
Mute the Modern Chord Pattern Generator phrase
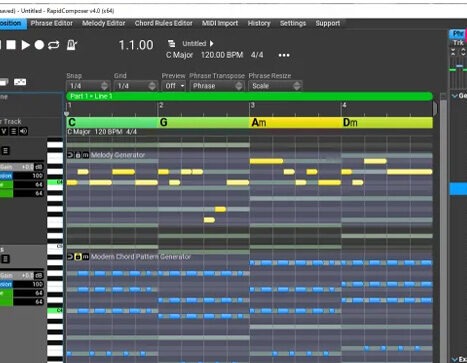85,256
